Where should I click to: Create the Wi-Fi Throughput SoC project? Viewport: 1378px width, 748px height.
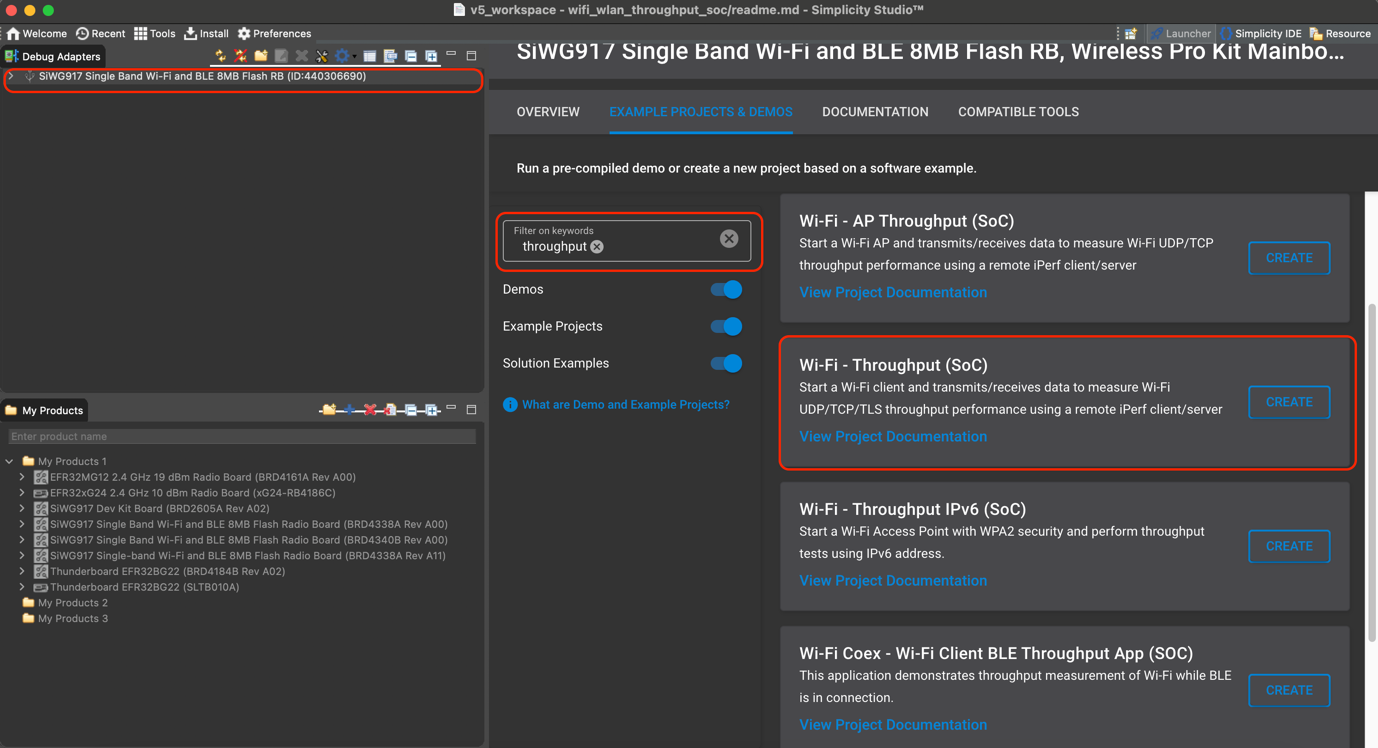1288,402
